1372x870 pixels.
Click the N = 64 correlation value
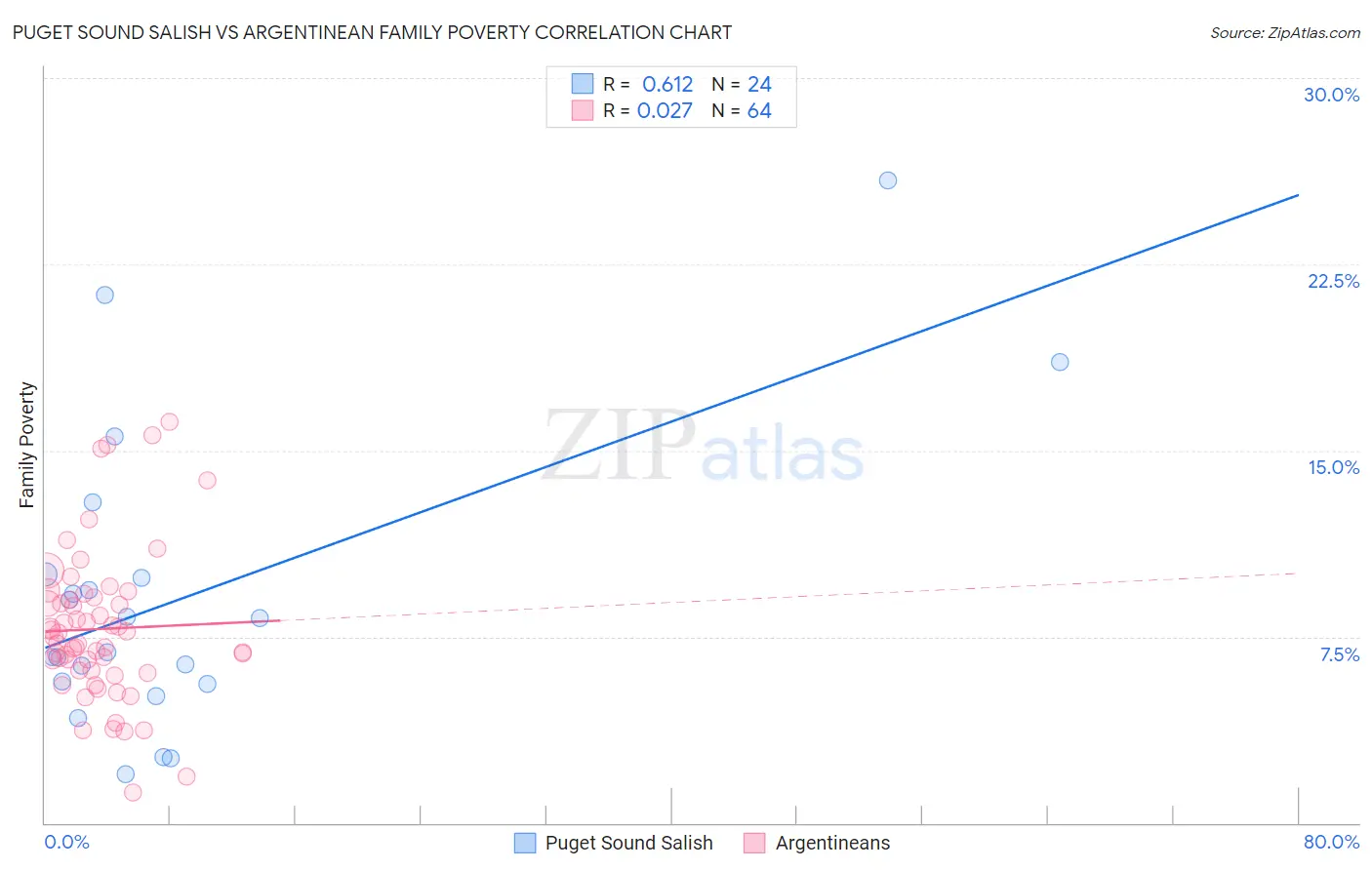[742, 110]
